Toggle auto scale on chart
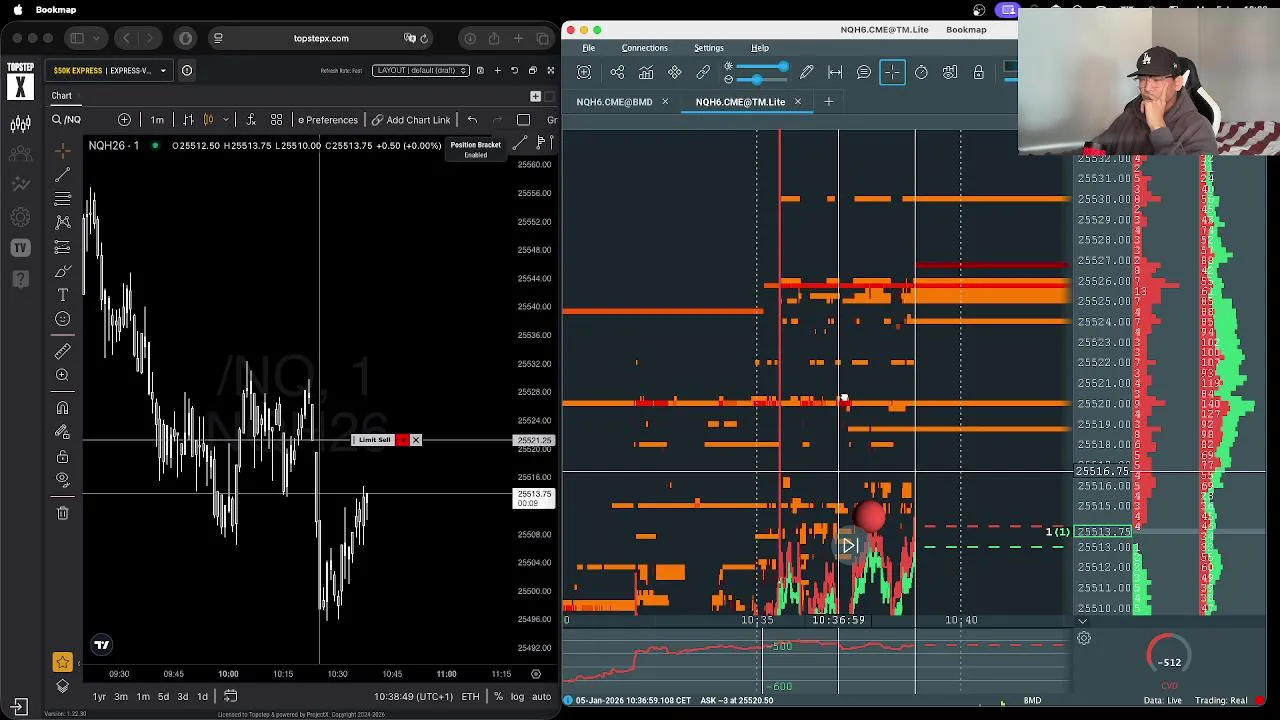1280x720 pixels. (541, 697)
